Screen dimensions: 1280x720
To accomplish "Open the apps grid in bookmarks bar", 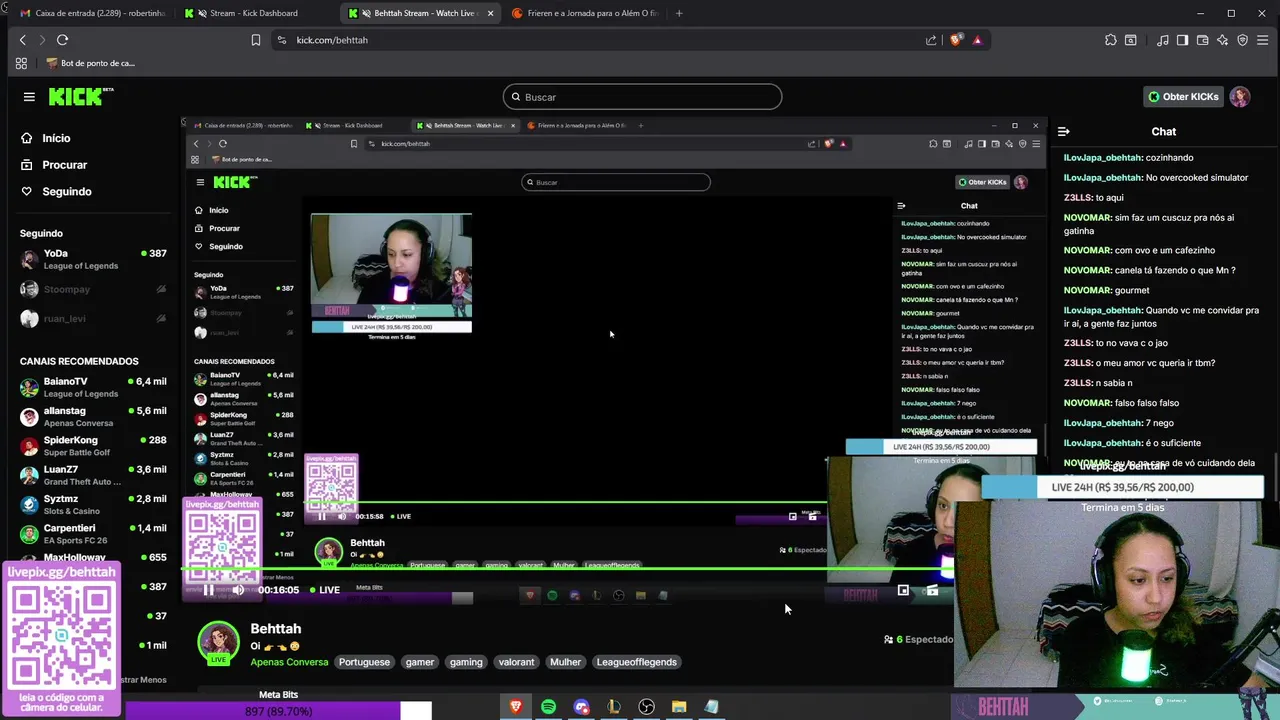I will pyautogui.click(x=21, y=63).
